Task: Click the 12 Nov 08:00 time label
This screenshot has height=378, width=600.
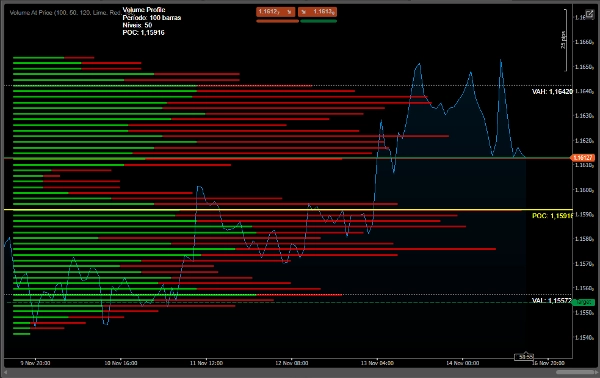Action: coord(292,363)
